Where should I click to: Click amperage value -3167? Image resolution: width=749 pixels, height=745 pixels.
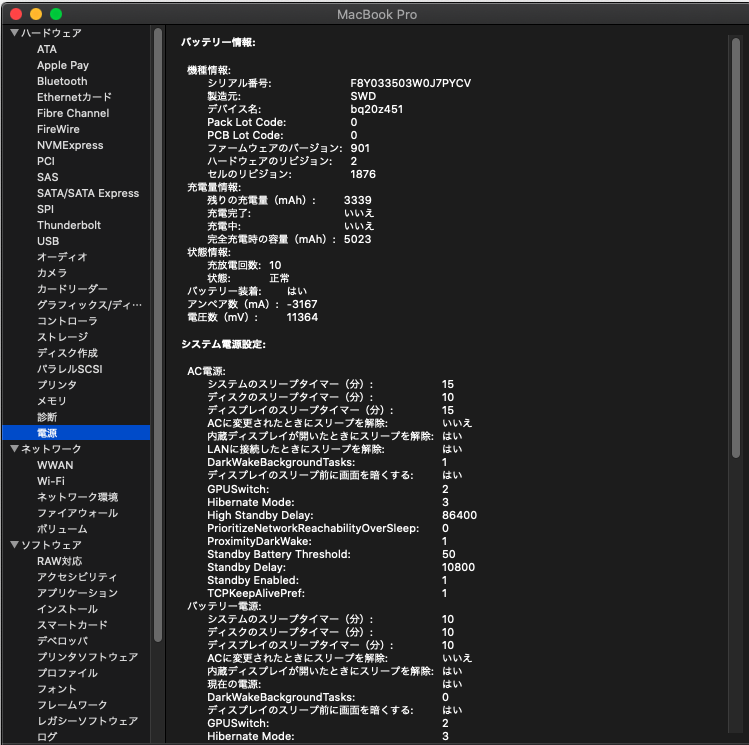click(x=302, y=304)
